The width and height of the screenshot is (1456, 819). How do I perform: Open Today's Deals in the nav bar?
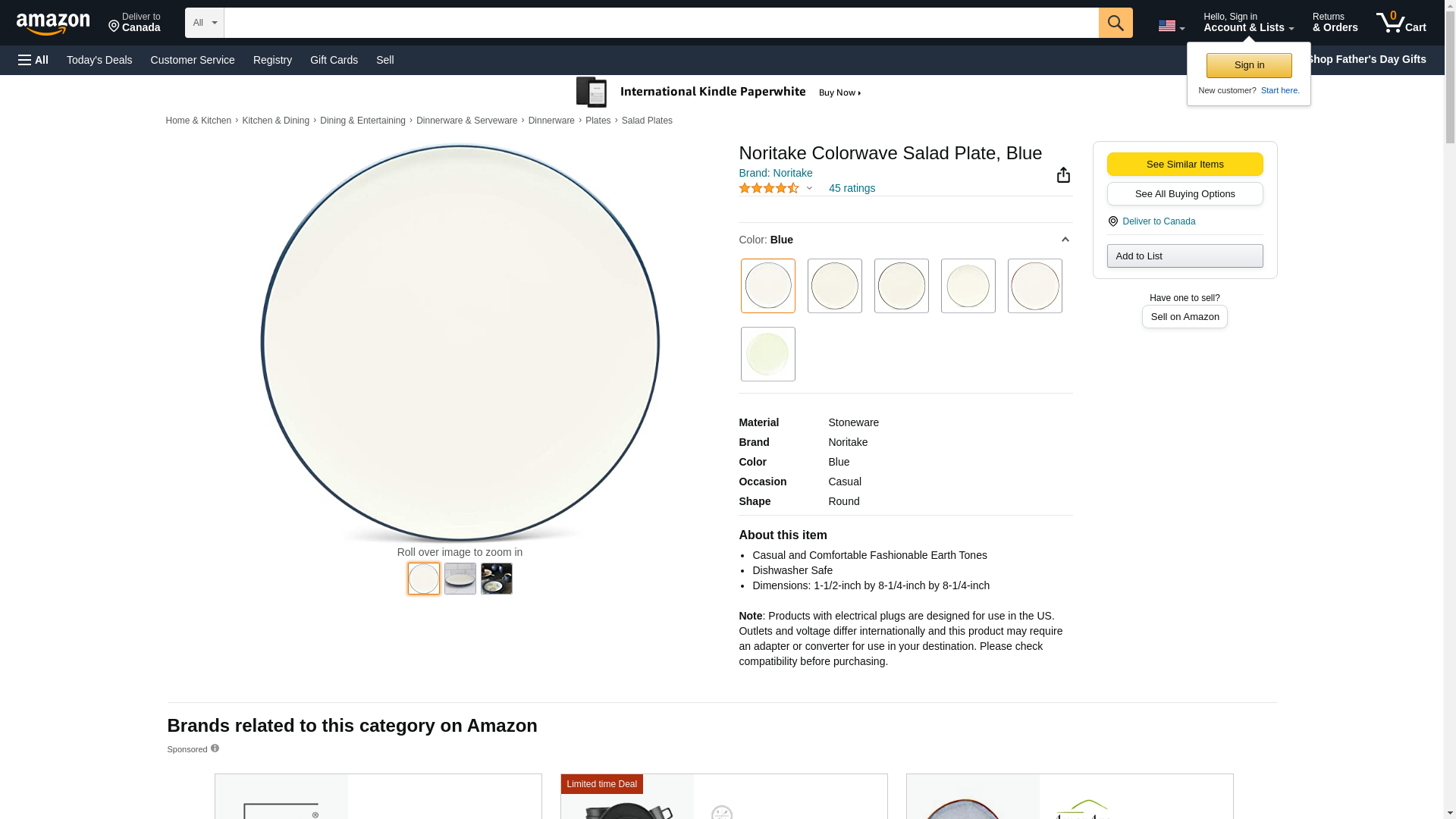[99, 60]
